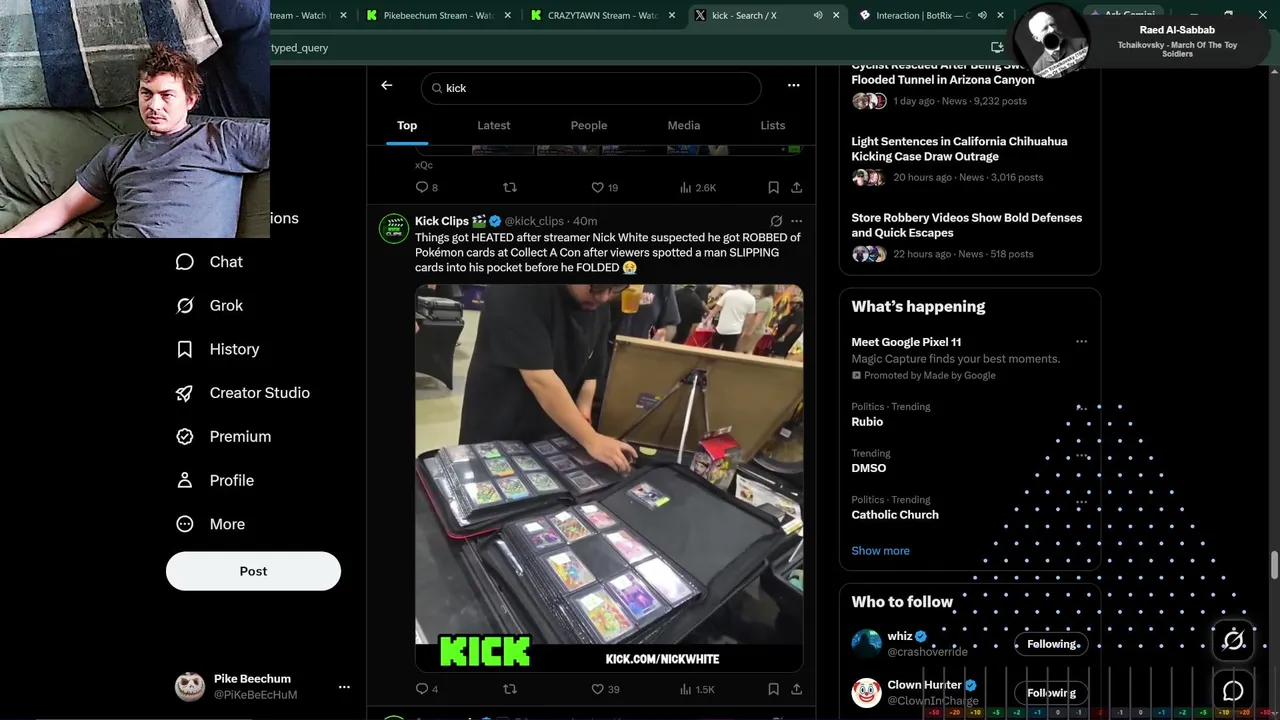Toggle Following for Clown Hunter
The width and height of the screenshot is (1280, 720).
[1052, 693]
